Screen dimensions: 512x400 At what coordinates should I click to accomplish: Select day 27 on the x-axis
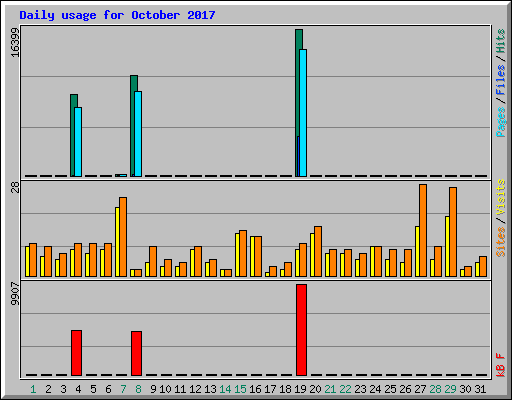420,389
